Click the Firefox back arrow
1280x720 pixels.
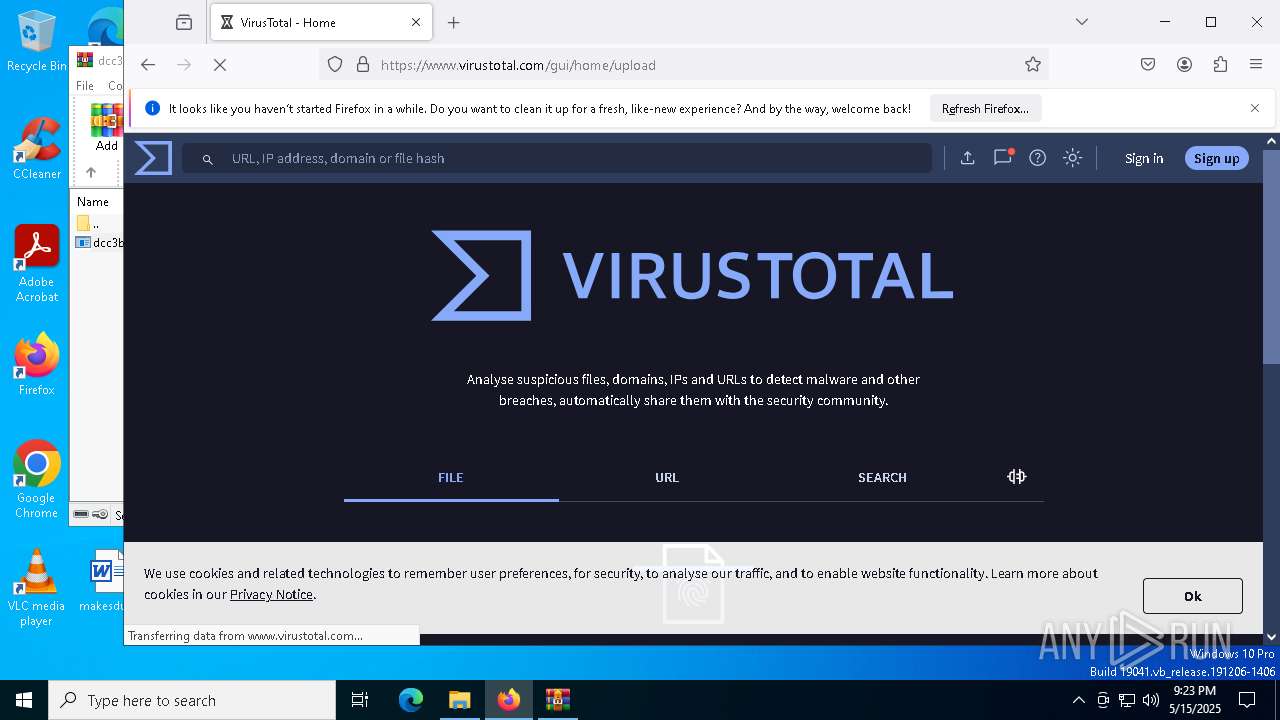click(x=148, y=65)
